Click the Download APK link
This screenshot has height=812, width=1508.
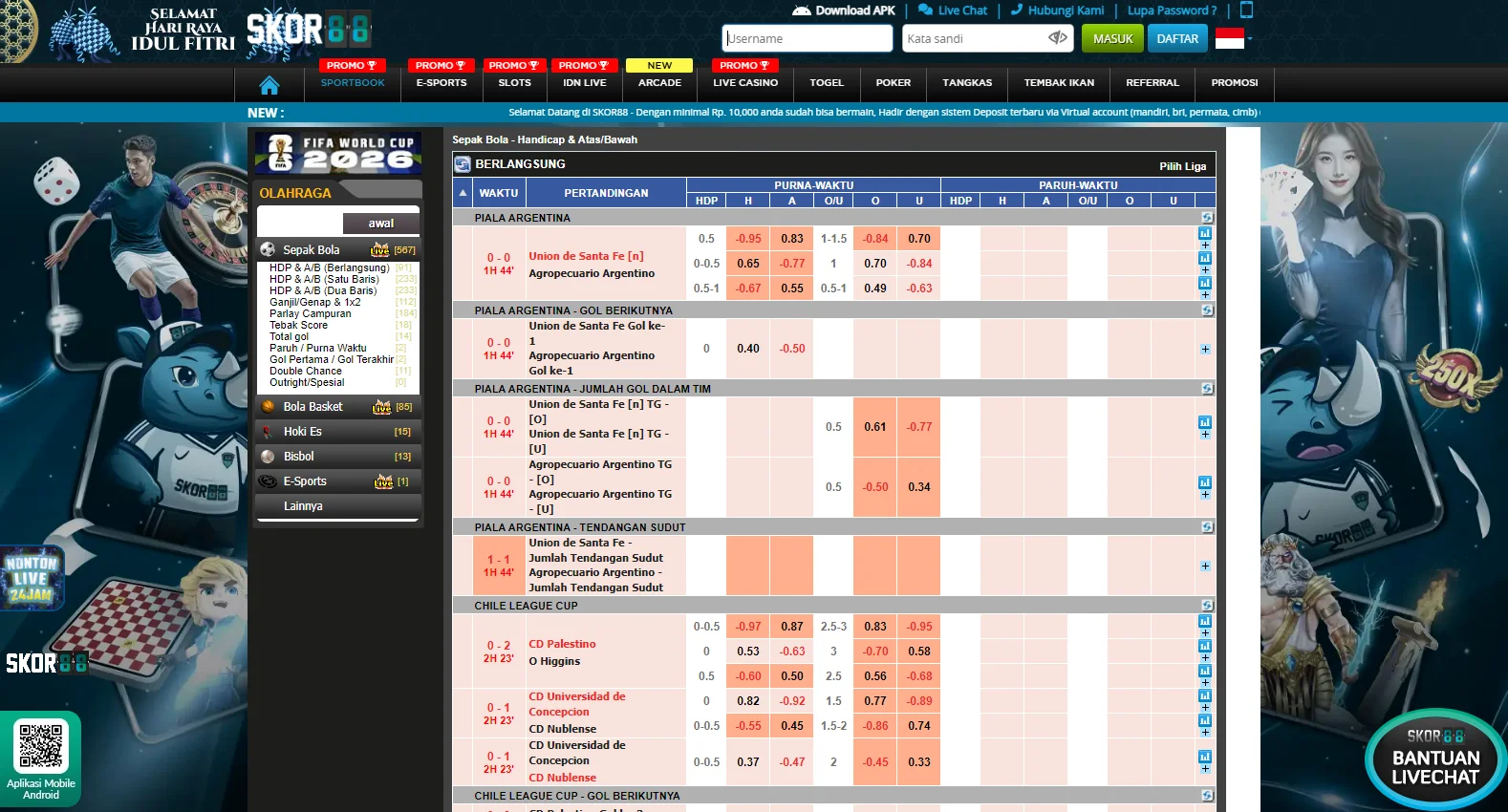click(844, 11)
